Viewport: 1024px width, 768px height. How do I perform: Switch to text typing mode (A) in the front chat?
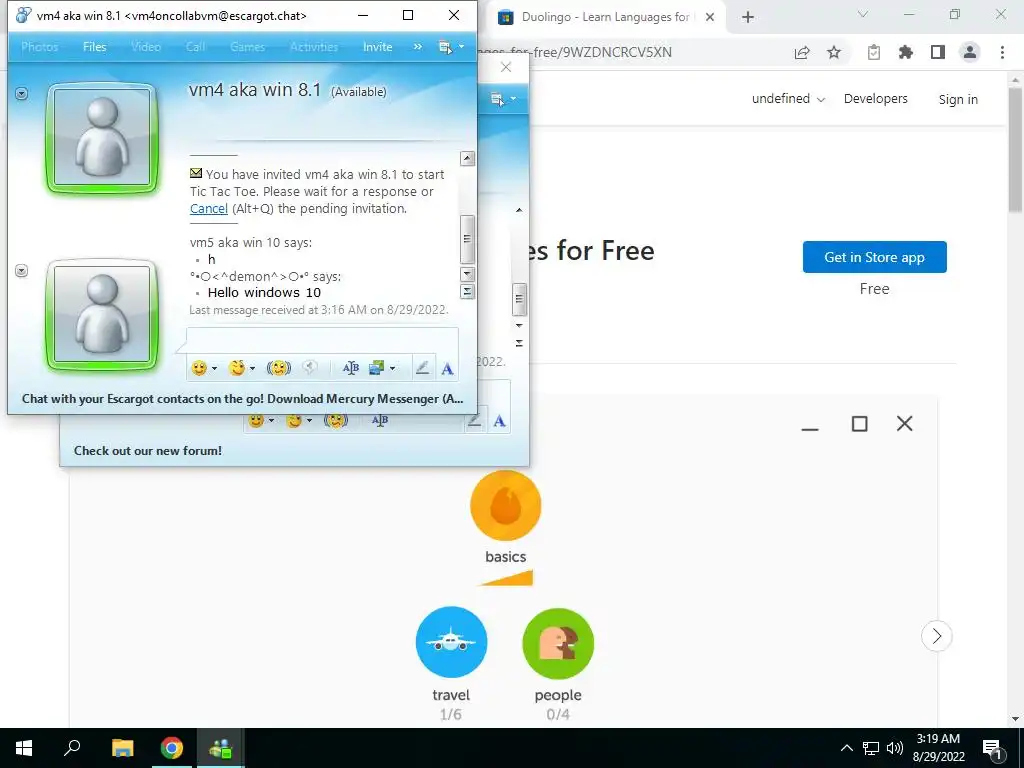[x=447, y=369]
